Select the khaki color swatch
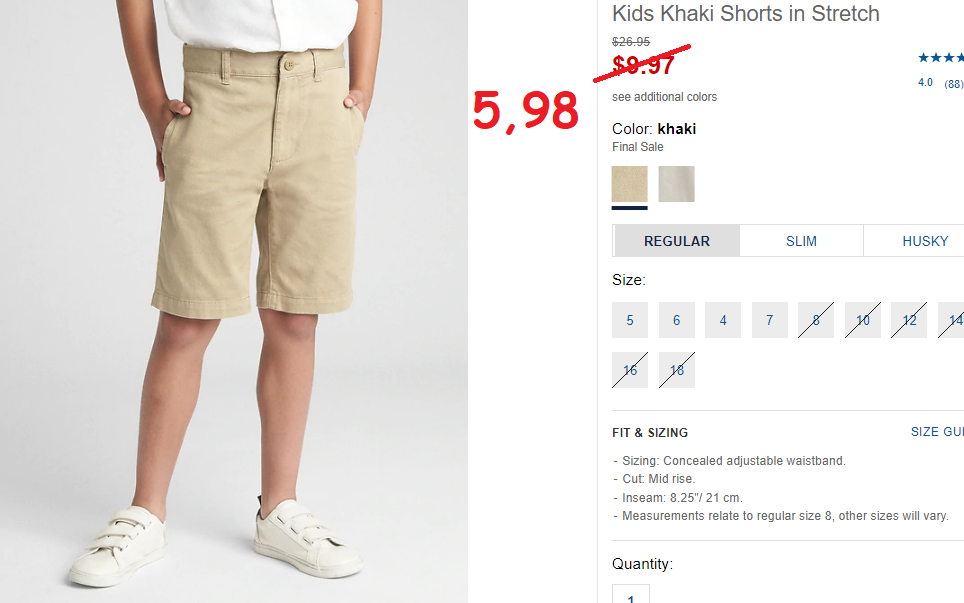 pos(630,184)
